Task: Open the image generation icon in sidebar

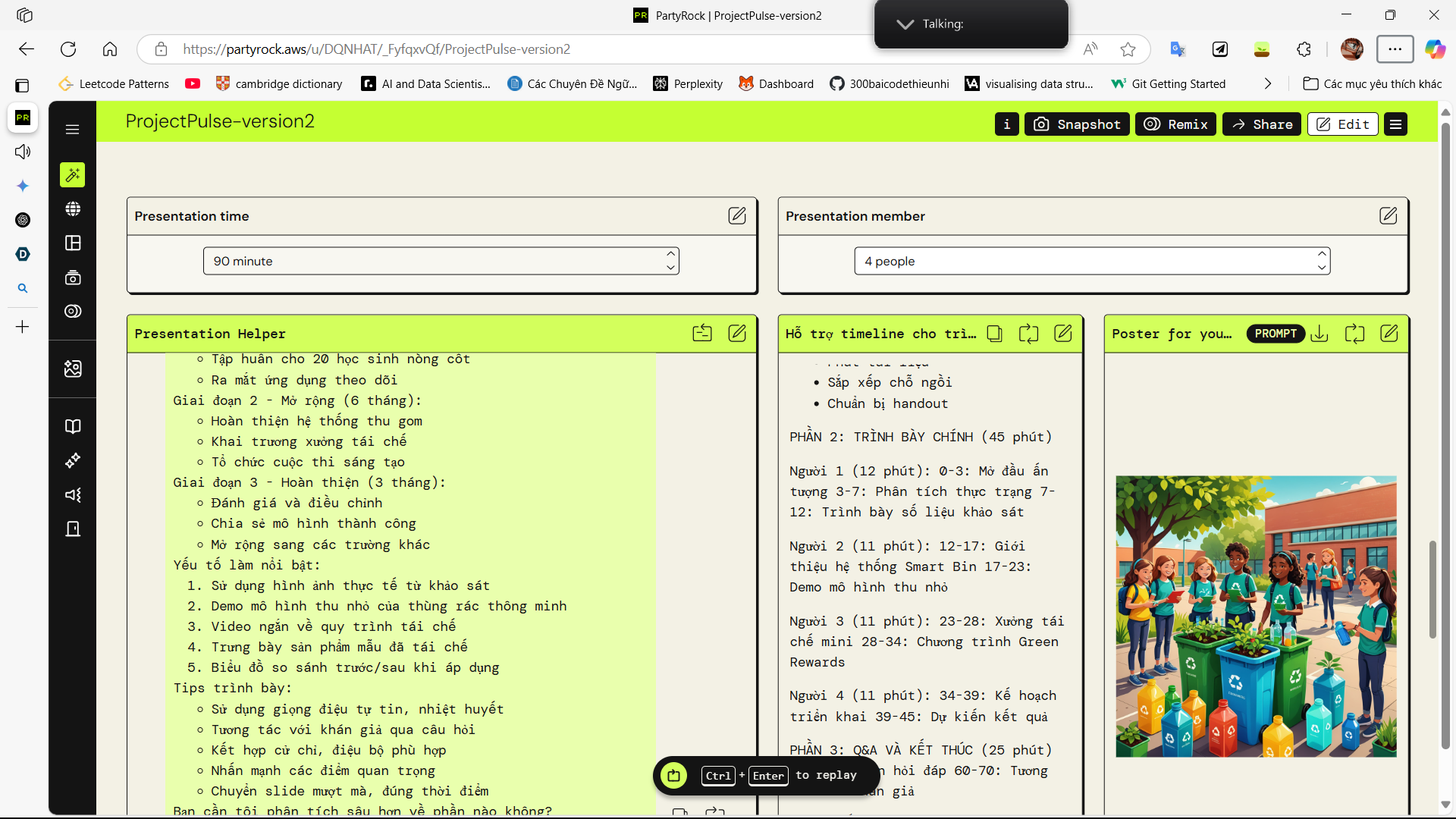Action: pos(72,369)
